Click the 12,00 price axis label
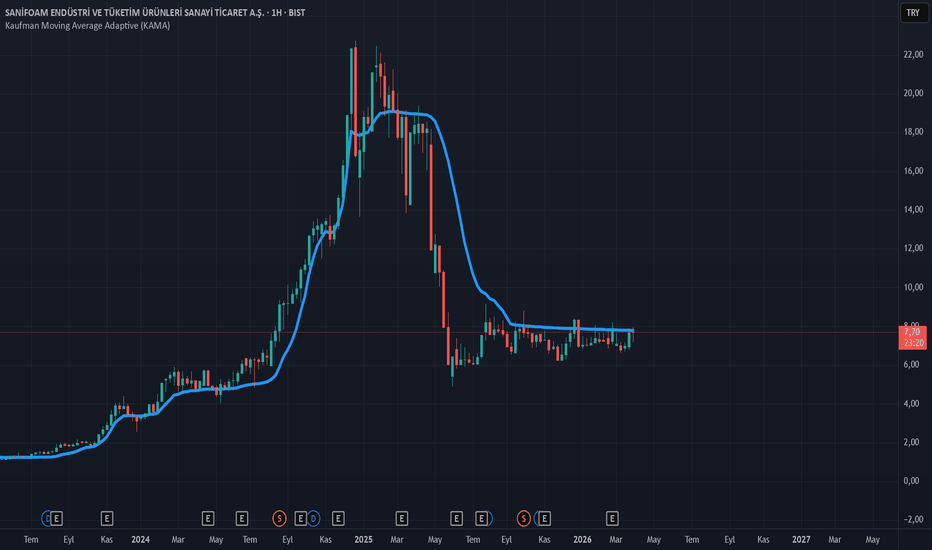 tap(913, 248)
